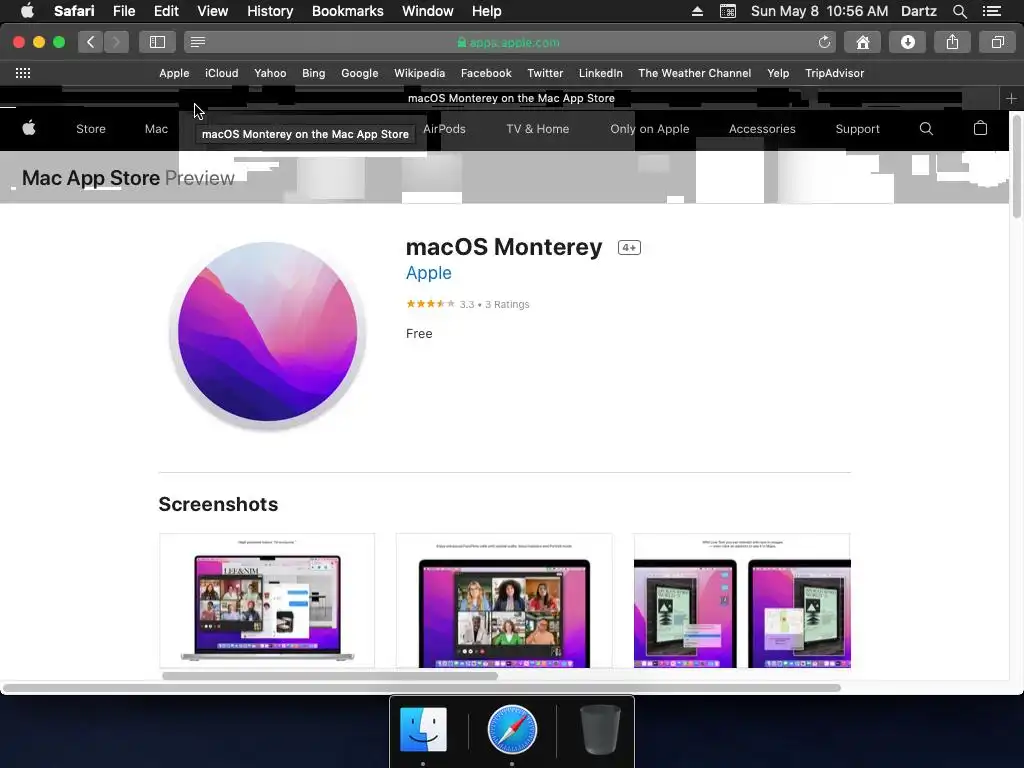
Task: Add a new tab with the plus button
Action: coord(1011,99)
